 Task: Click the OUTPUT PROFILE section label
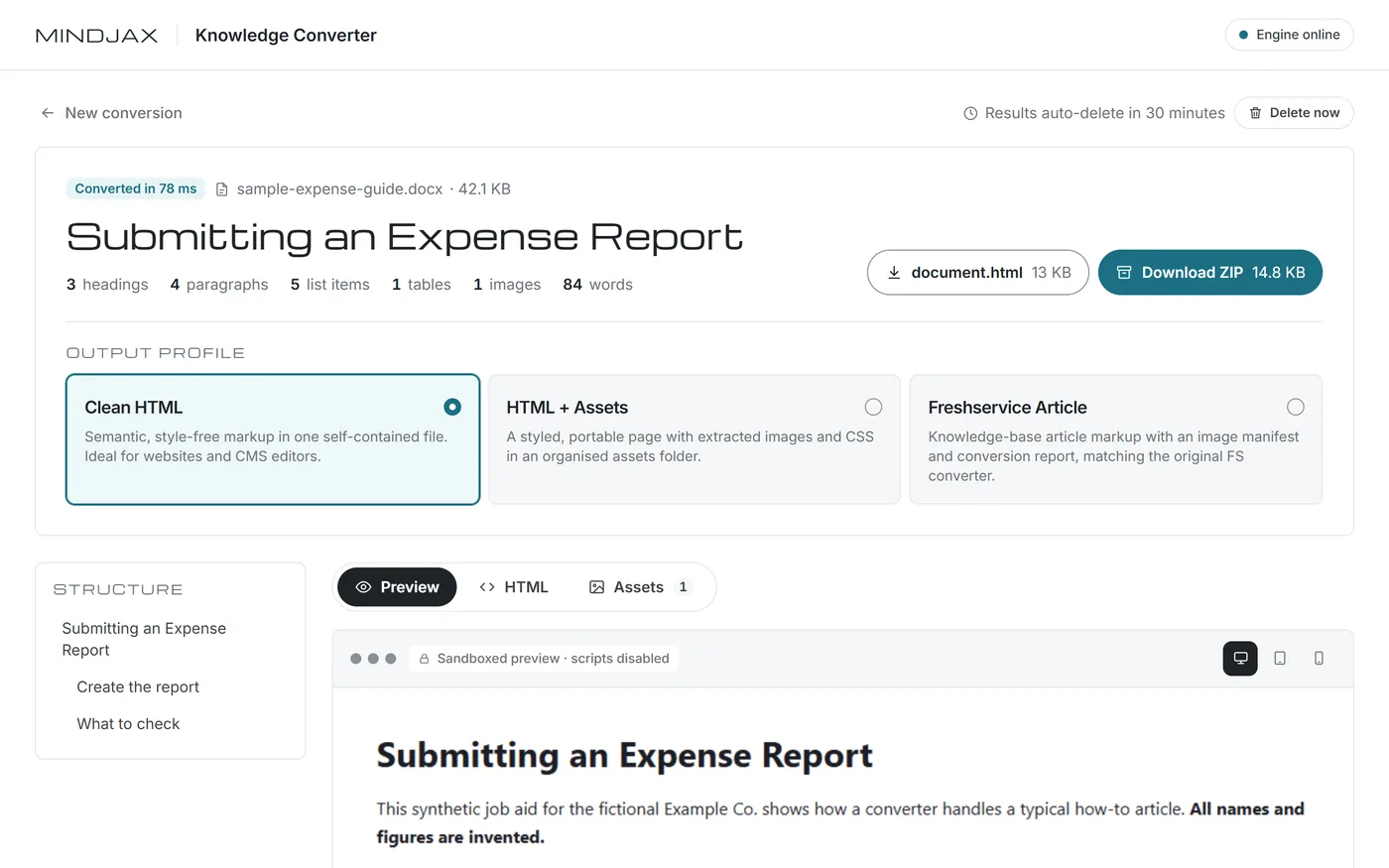coord(155,353)
